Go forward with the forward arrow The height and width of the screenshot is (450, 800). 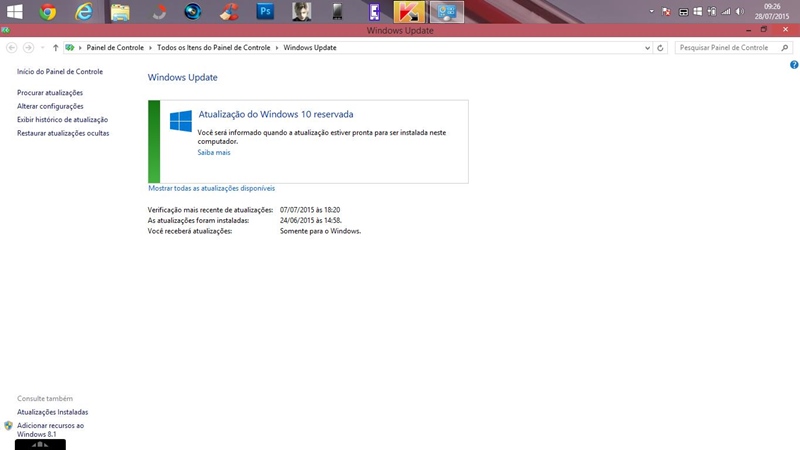[x=29, y=47]
